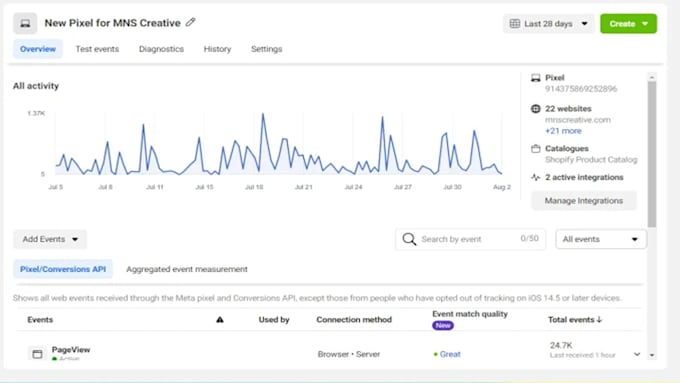Open the History tab
This screenshot has width=680, height=383.
tap(217, 49)
